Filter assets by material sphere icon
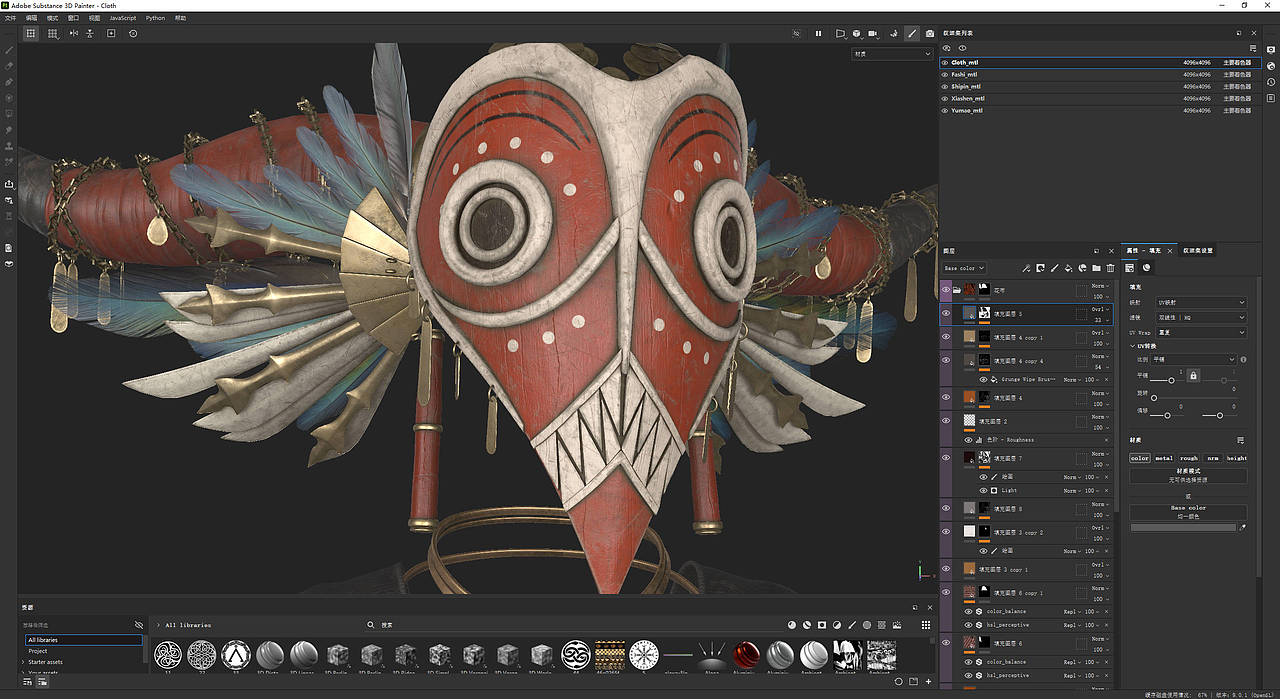The height and width of the screenshot is (699, 1280). coord(792,624)
